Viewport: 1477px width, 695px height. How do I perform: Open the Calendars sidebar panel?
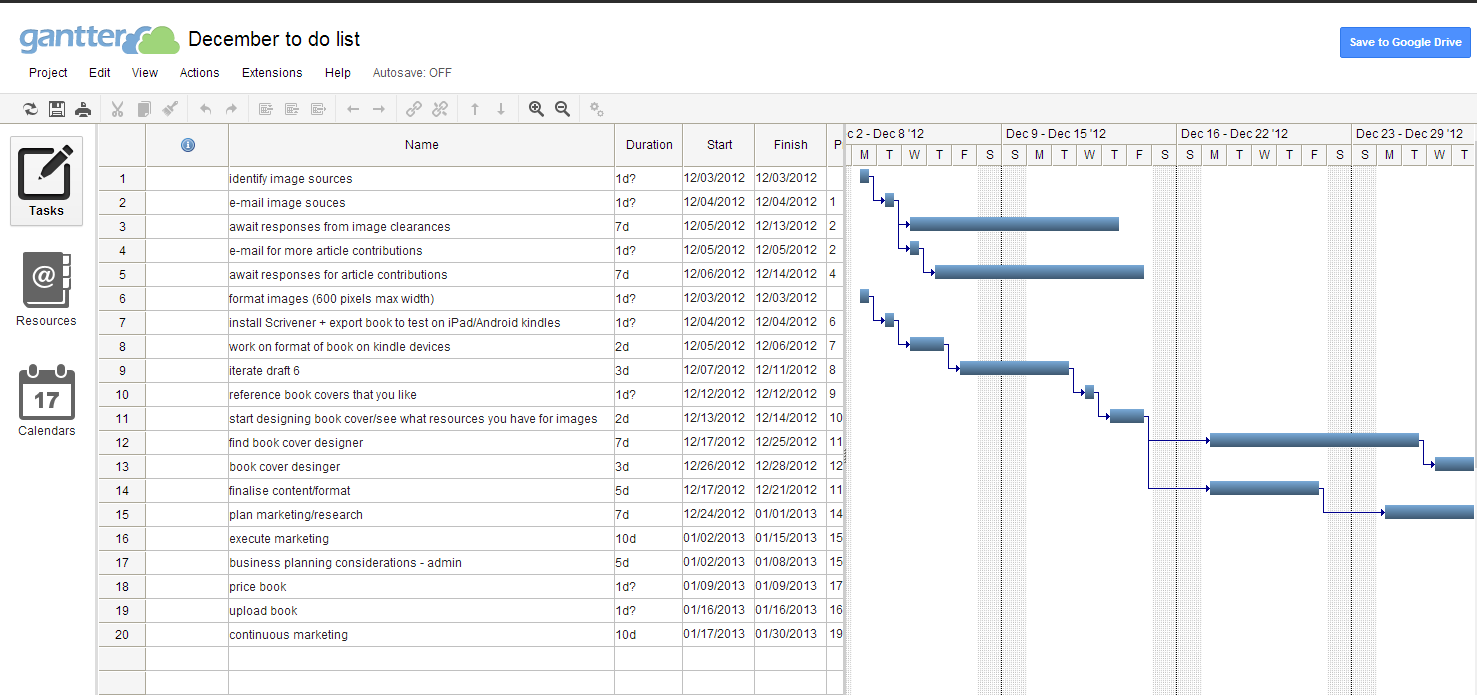pyautogui.click(x=46, y=400)
